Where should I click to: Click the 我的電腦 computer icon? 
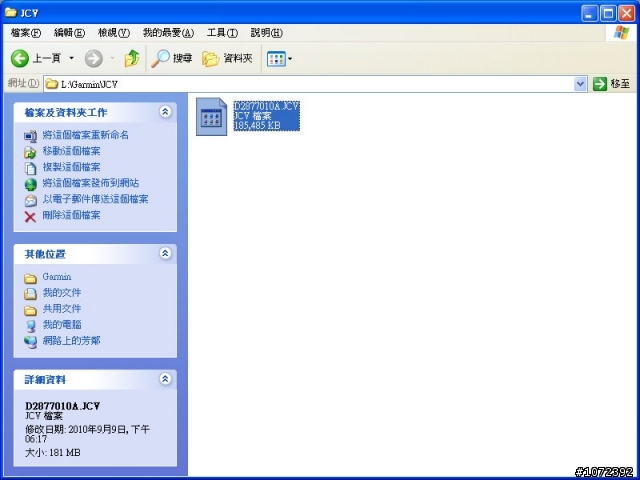(x=30, y=326)
